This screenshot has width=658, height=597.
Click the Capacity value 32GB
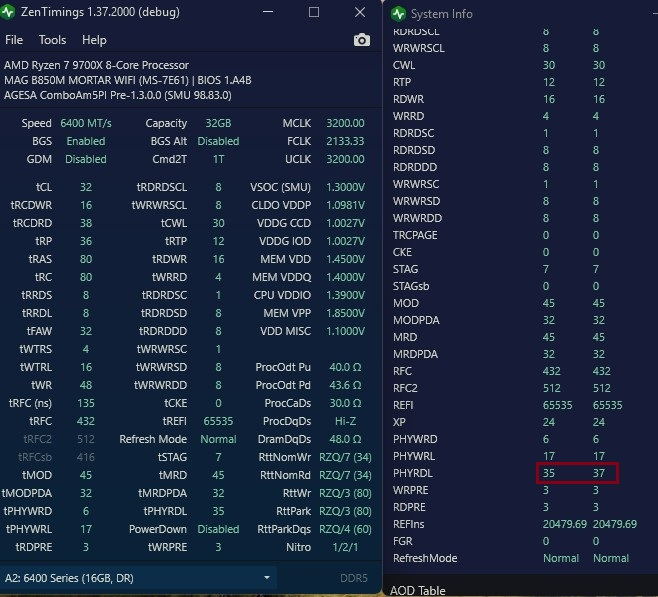(218, 123)
